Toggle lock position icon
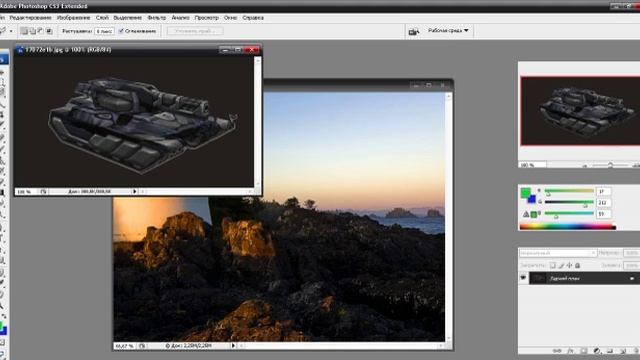This screenshot has height=360, width=640. (569, 266)
